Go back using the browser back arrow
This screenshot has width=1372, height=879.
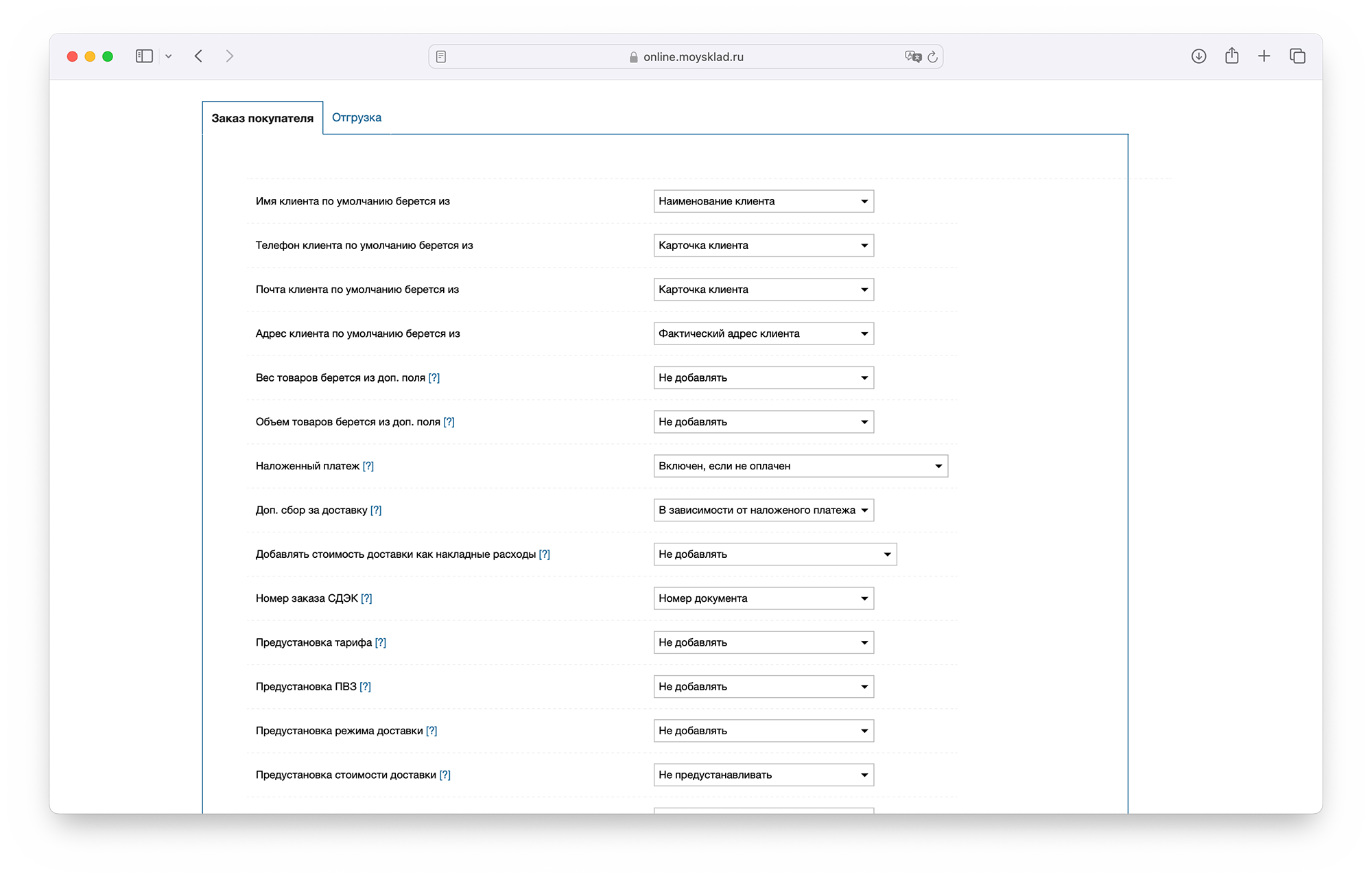coord(199,56)
